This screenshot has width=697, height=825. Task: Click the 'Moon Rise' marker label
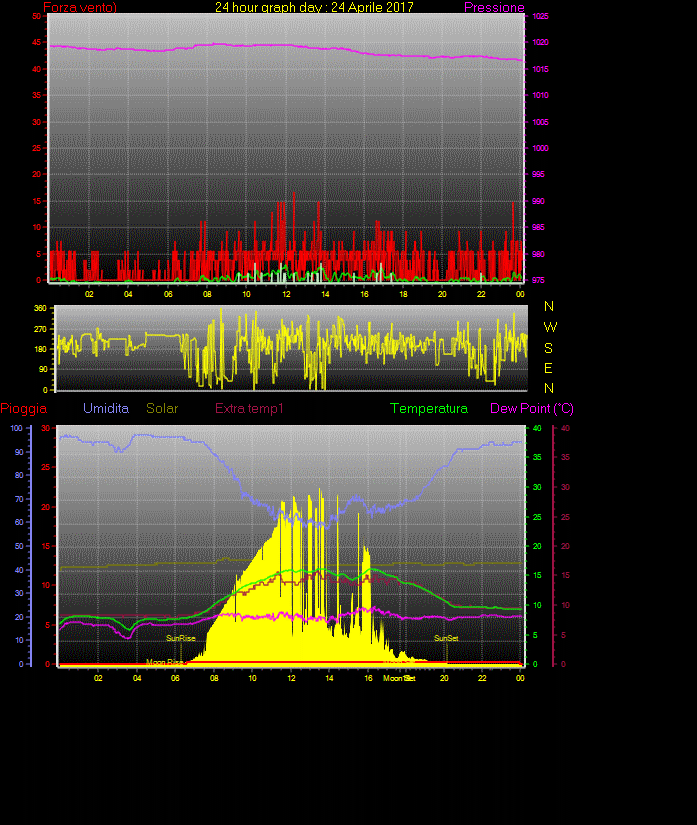coord(165,662)
